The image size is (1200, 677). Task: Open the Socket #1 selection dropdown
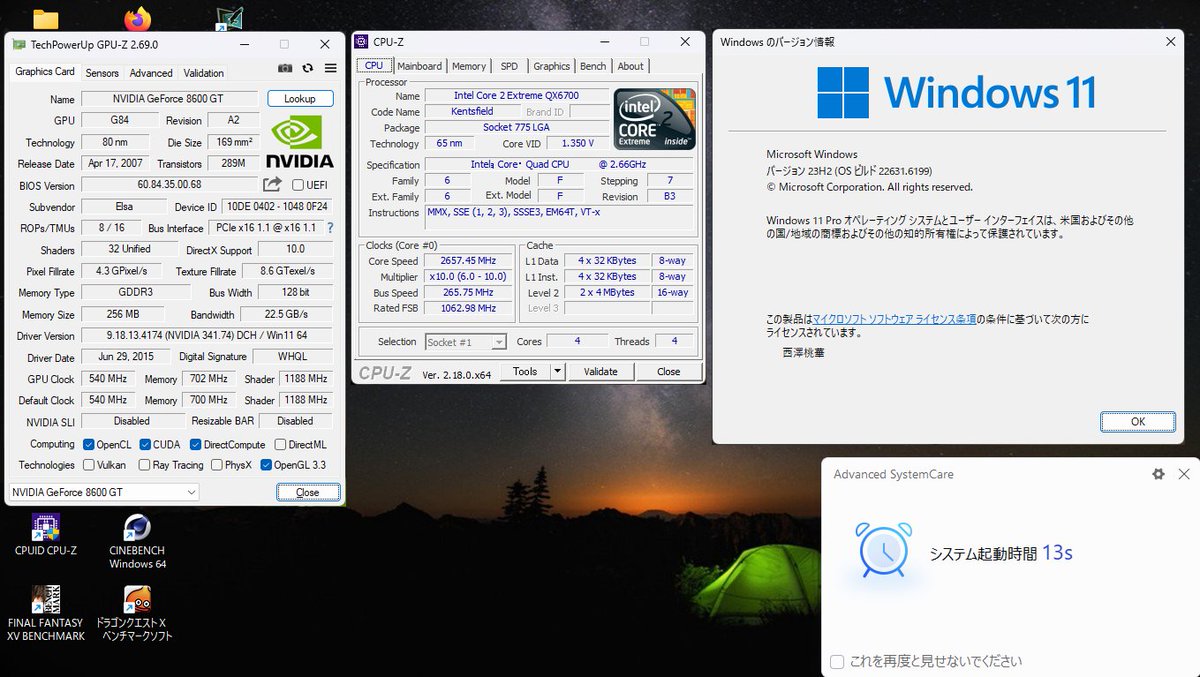465,342
